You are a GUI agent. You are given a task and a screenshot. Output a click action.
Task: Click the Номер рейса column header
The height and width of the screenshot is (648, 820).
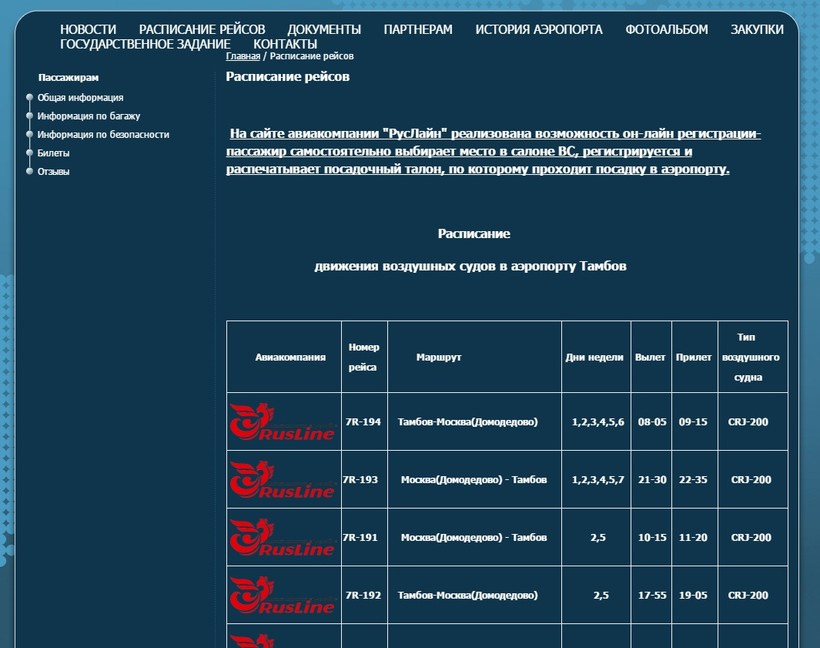coord(363,357)
